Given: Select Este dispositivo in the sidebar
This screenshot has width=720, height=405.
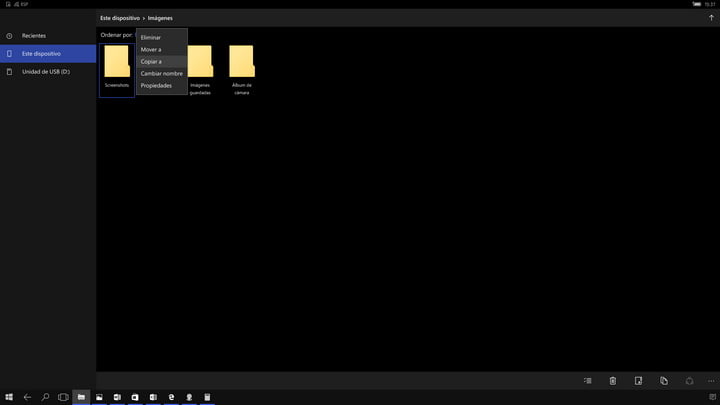Looking at the screenshot, I should click(41, 53).
